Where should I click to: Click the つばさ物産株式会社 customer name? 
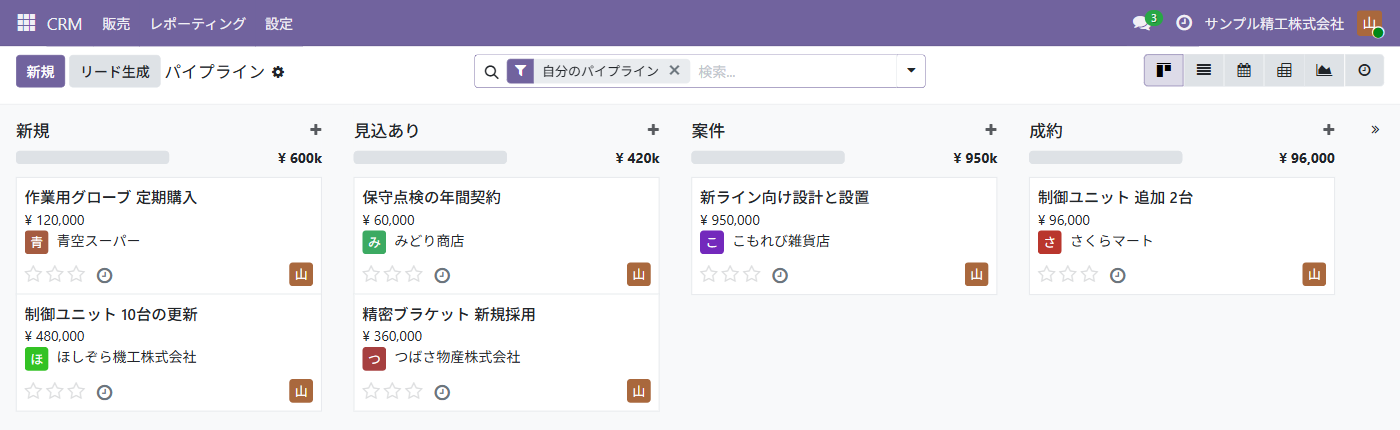457,357
